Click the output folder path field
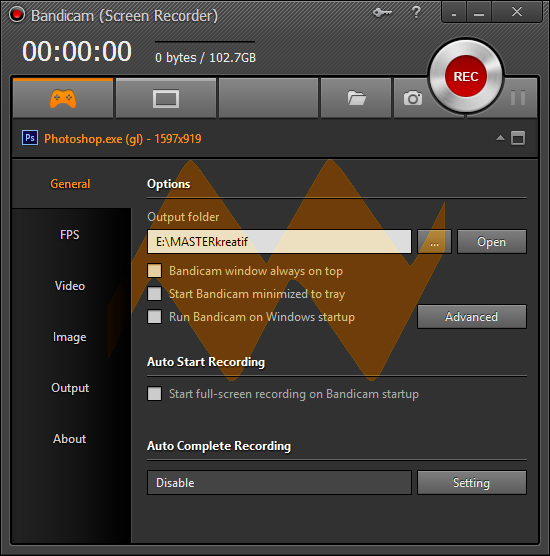 tap(279, 241)
